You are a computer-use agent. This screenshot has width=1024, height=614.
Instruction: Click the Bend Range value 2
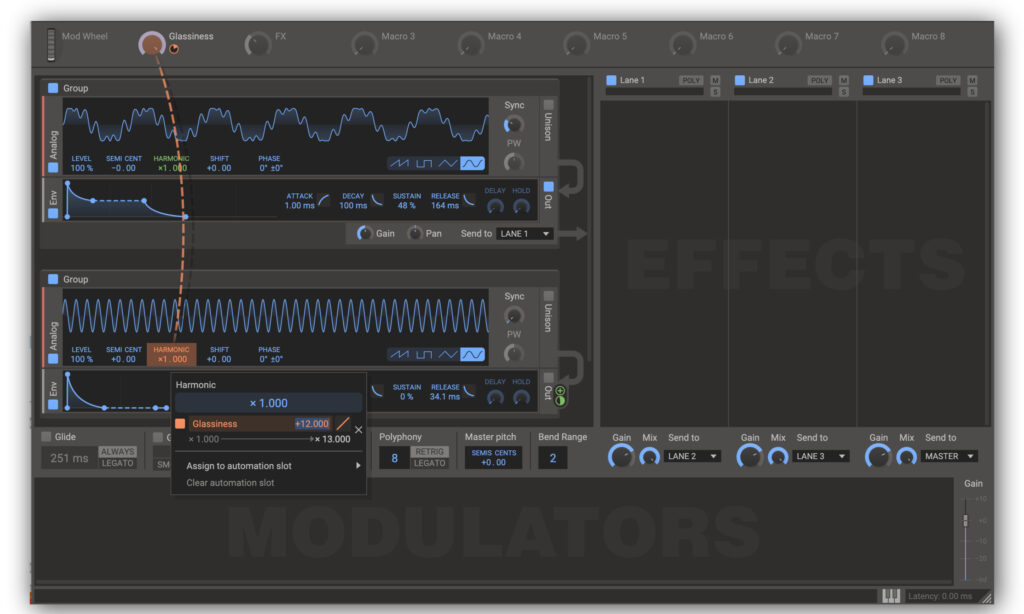point(552,458)
